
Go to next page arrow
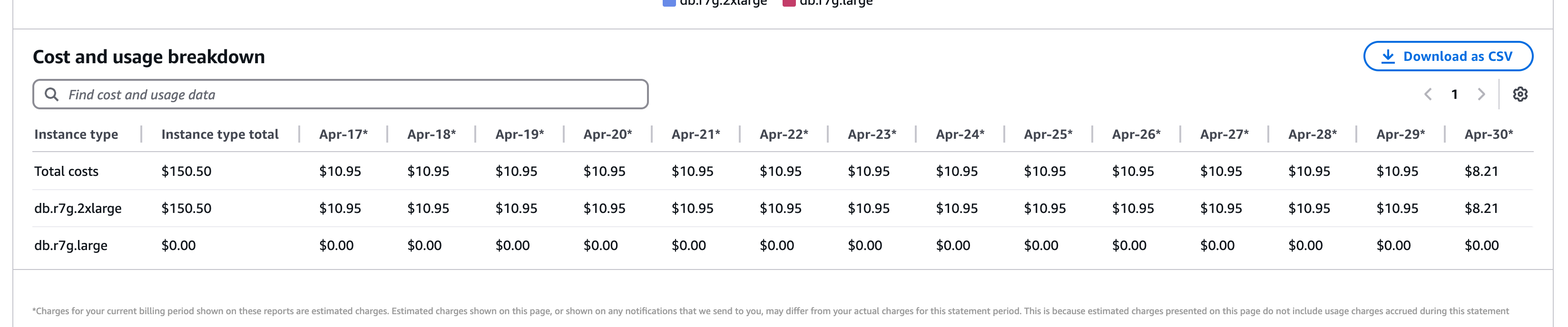1481,94
